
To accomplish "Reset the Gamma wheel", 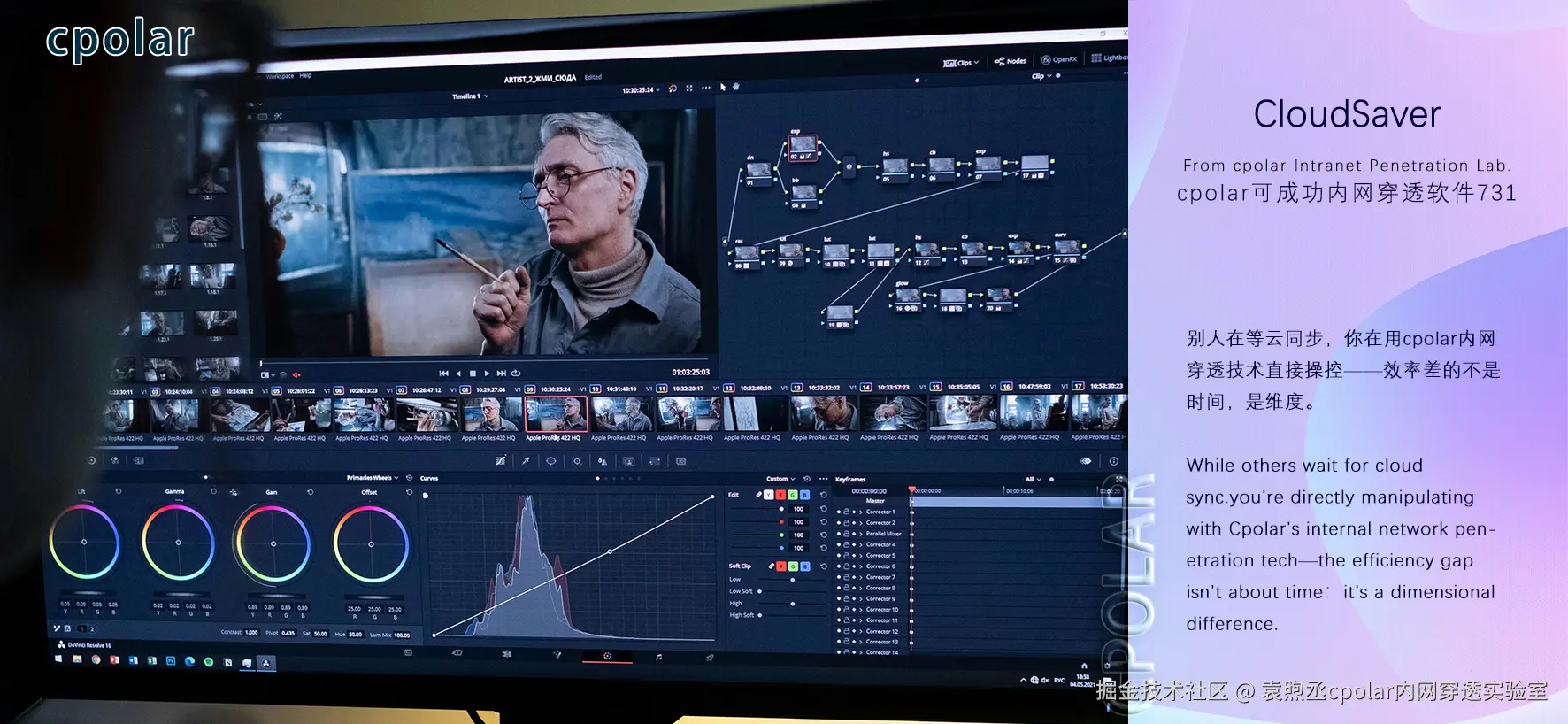I will (x=213, y=491).
